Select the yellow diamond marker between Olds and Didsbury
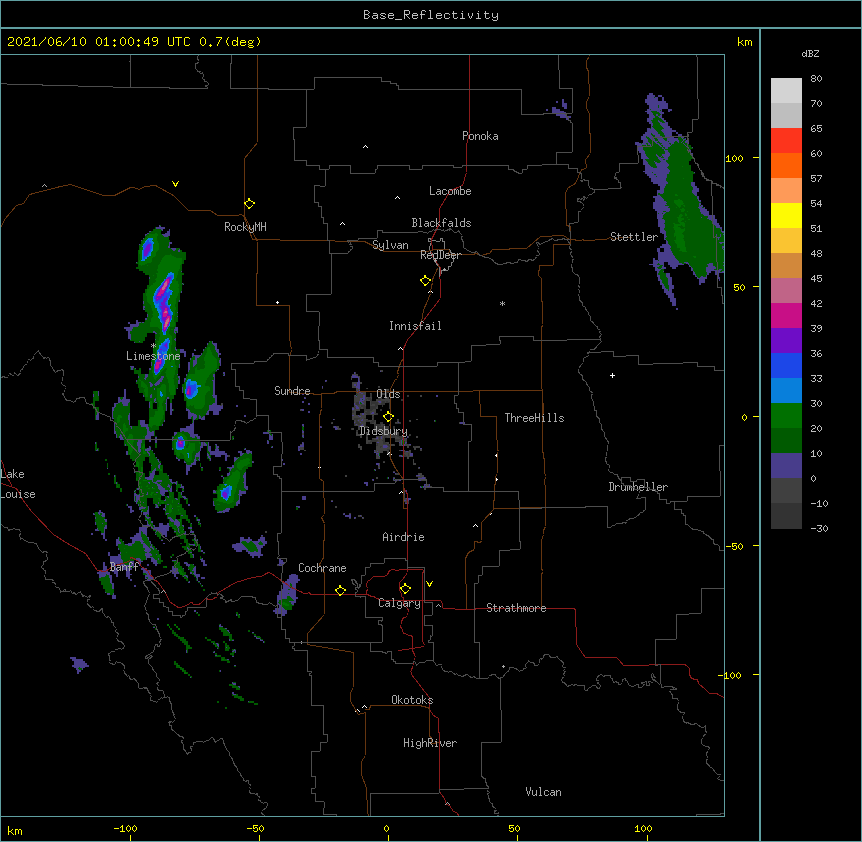This screenshot has height=842, width=862. point(388,416)
